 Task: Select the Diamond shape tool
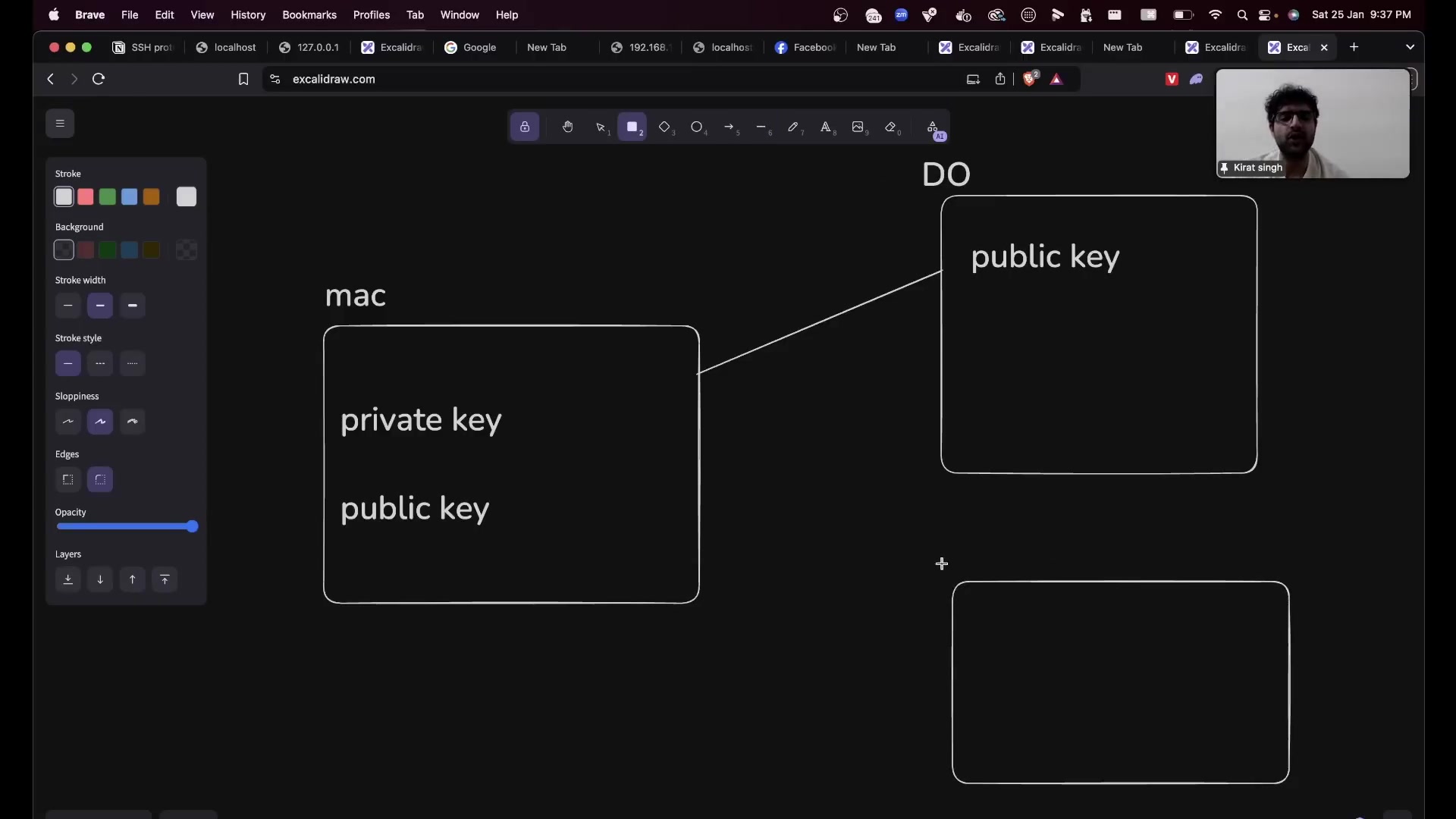[665, 127]
